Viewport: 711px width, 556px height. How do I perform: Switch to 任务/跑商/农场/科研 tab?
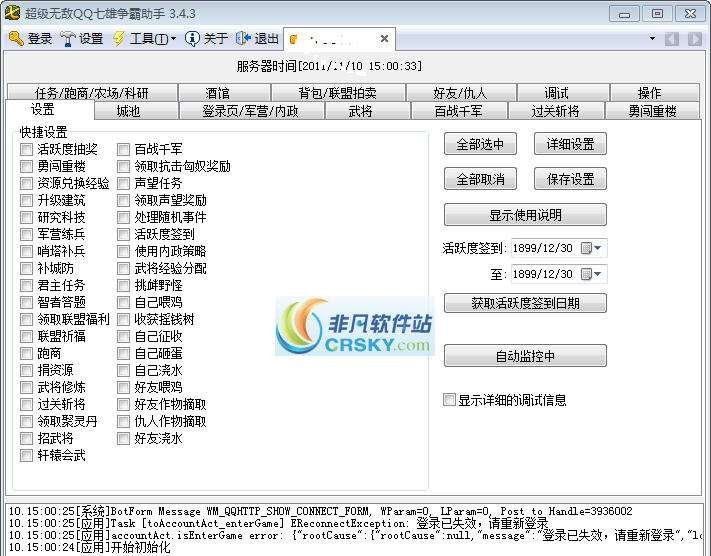(92, 93)
